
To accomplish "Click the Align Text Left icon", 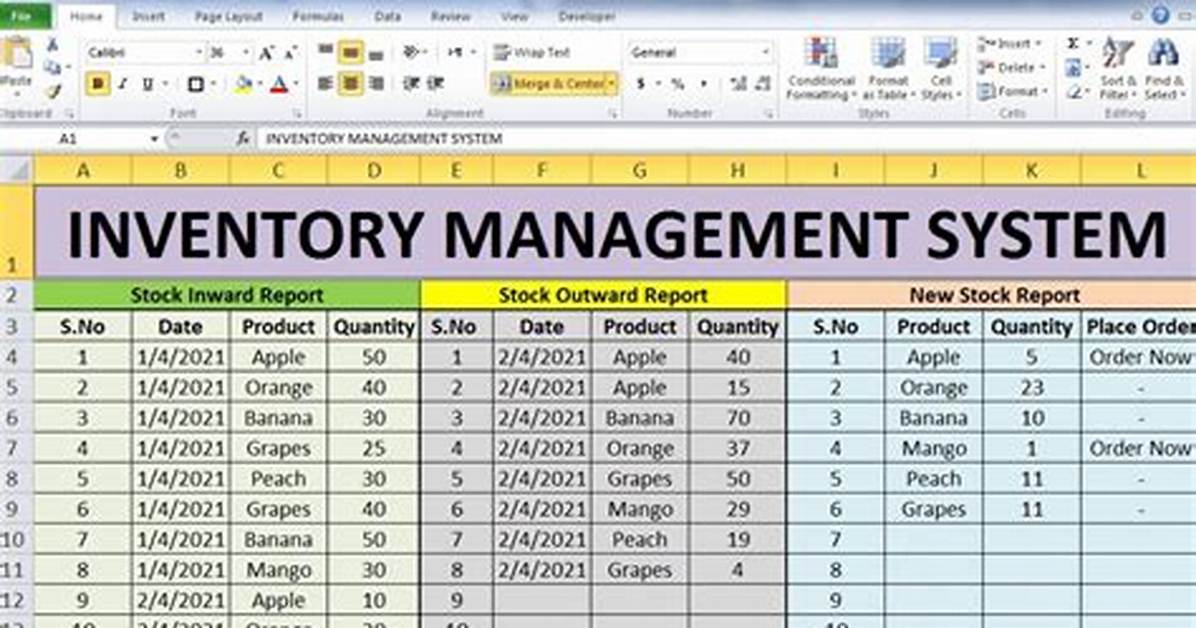I will [x=326, y=83].
